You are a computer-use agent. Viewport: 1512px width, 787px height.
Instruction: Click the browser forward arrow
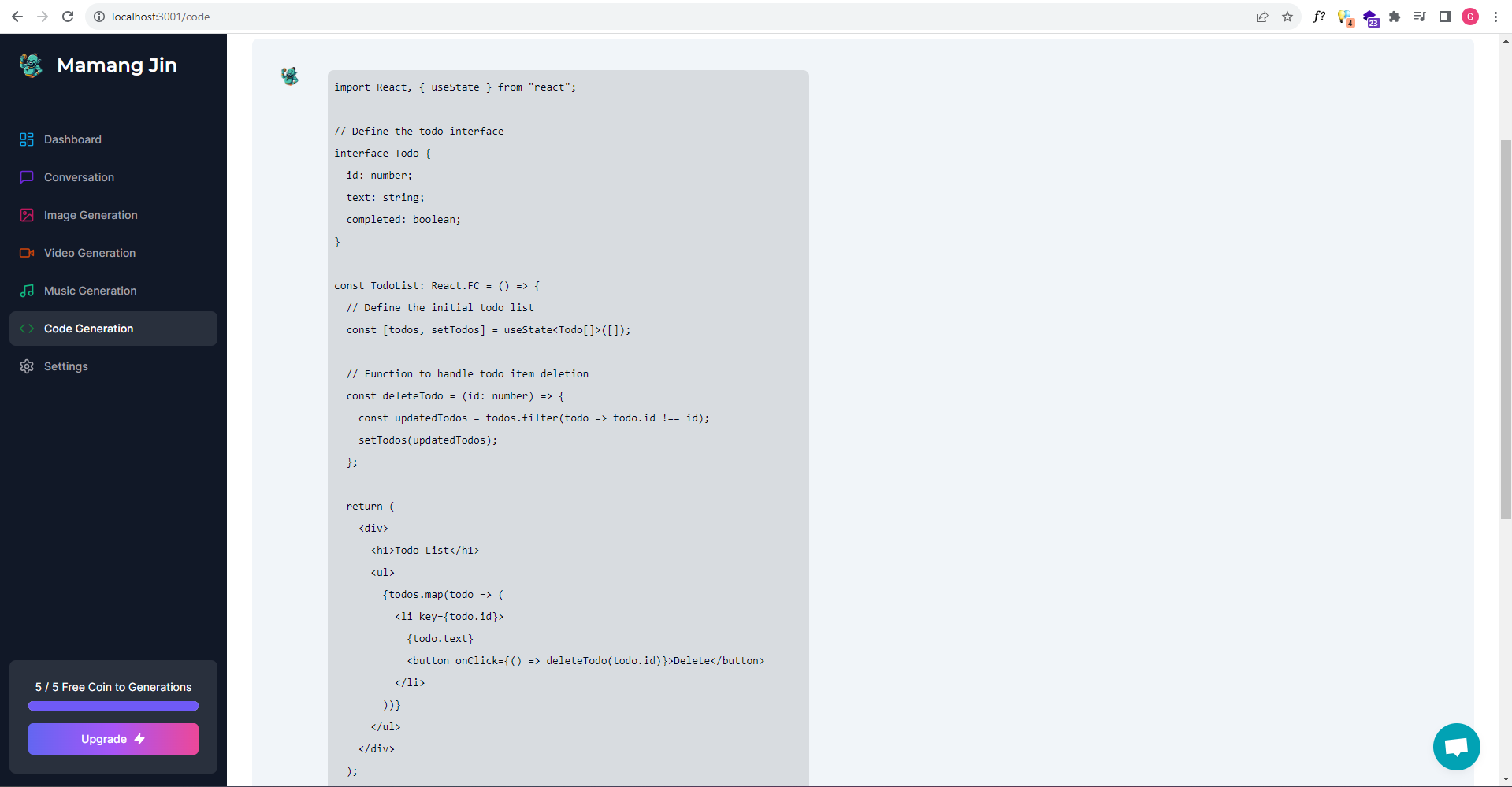coord(43,17)
